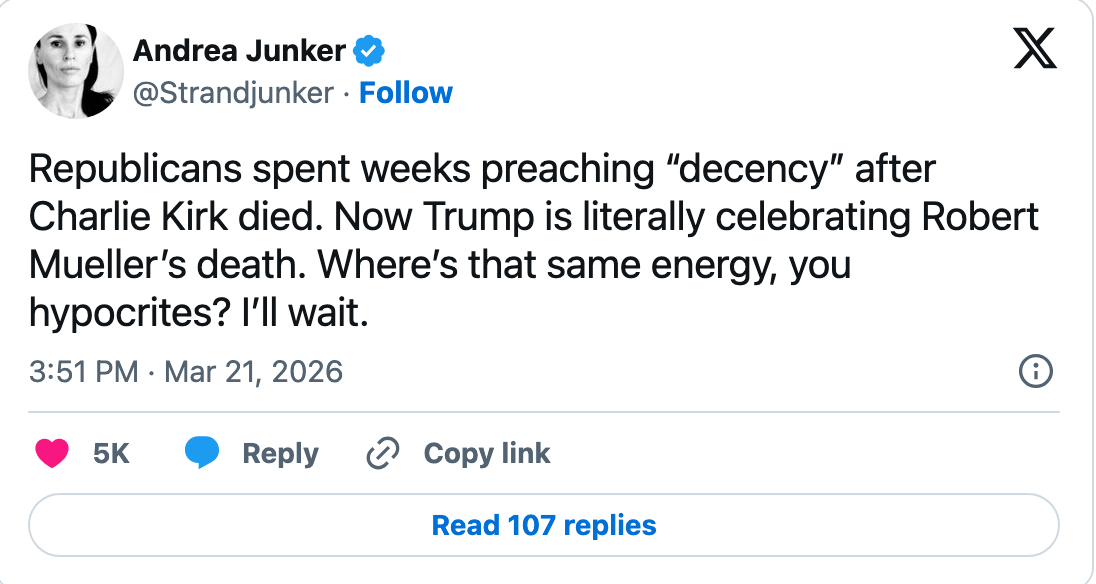Open the tweet info circle icon
Screen dimensions: 1096x584
click(1035, 373)
